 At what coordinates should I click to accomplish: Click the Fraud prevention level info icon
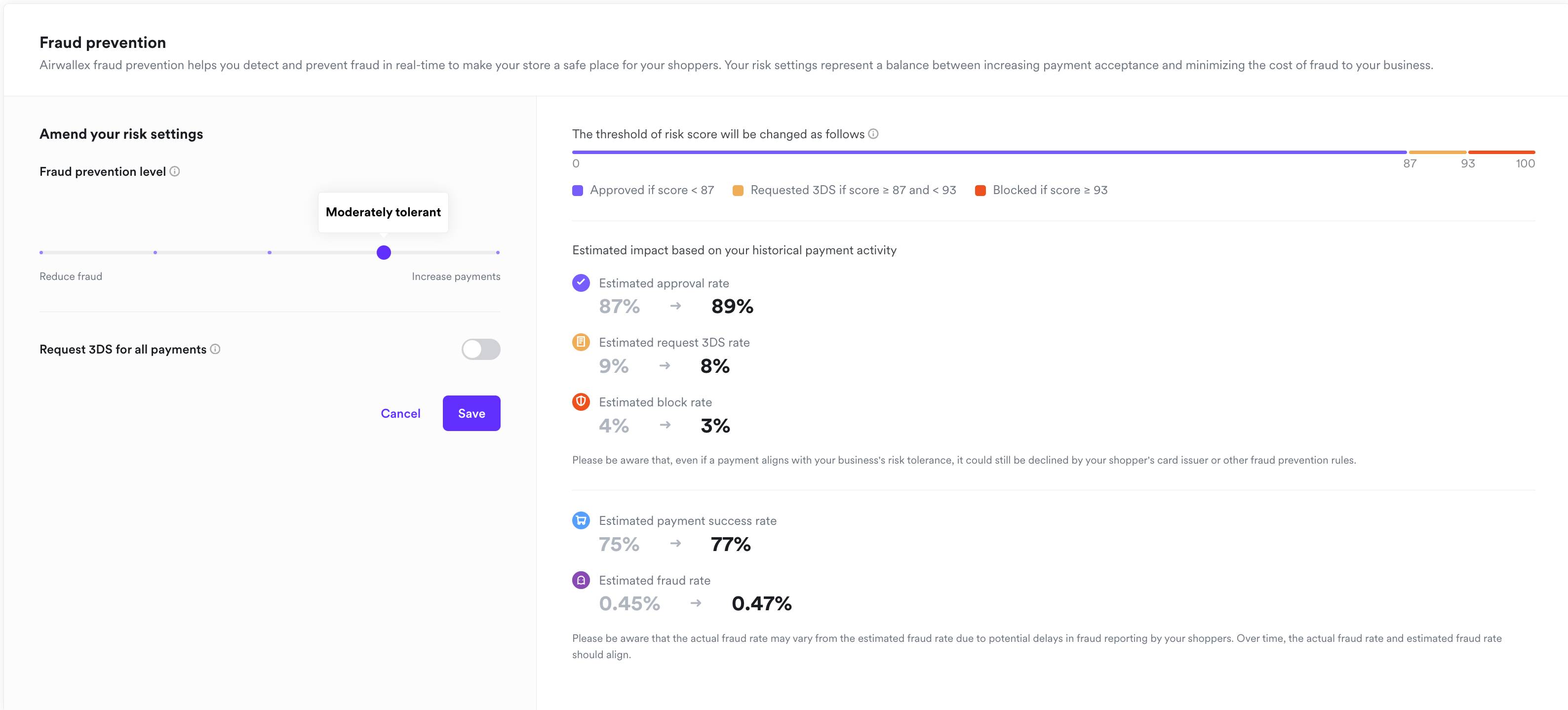175,172
